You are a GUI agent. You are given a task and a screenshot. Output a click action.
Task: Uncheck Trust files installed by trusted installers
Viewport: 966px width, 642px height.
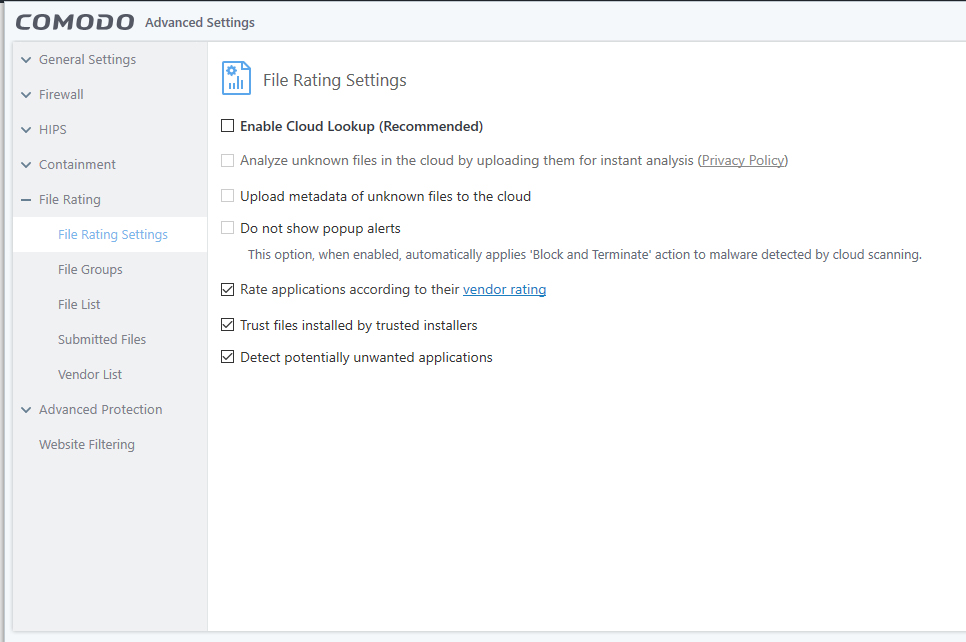[228, 325]
